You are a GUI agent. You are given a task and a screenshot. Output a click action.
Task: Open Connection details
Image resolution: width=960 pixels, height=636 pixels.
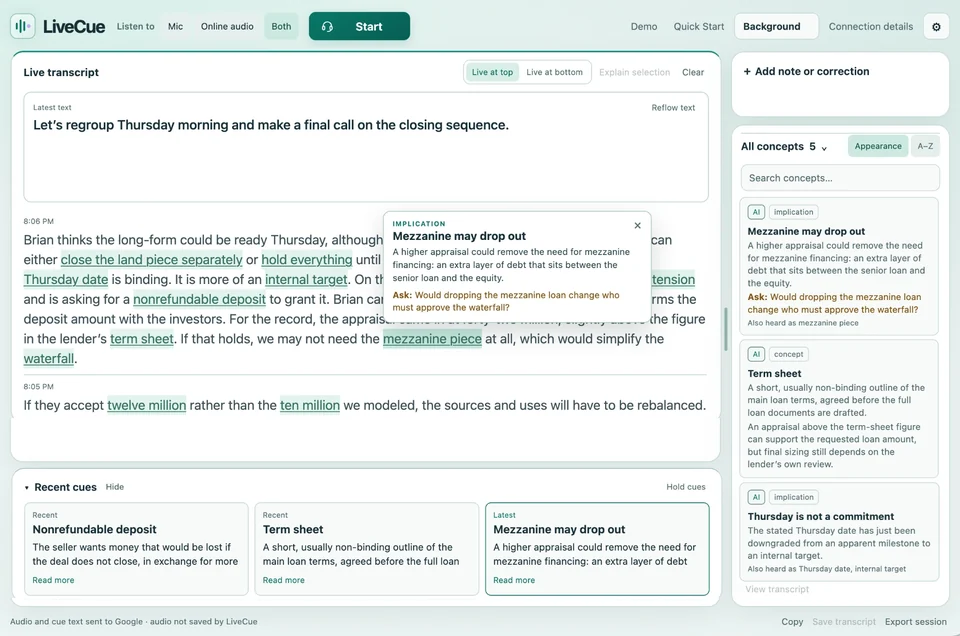click(x=871, y=26)
